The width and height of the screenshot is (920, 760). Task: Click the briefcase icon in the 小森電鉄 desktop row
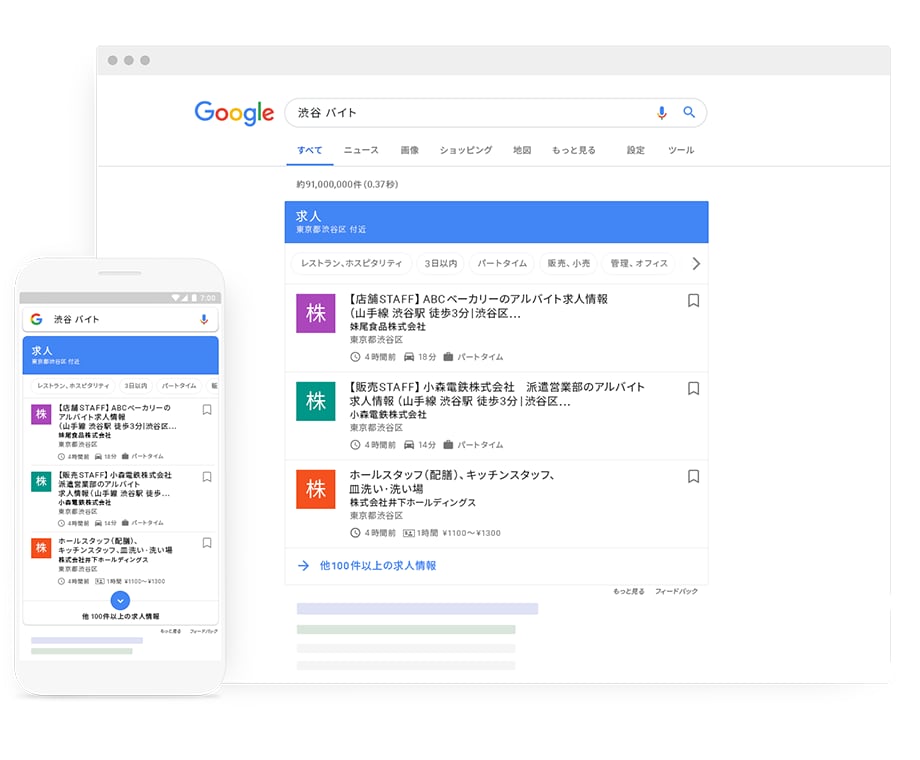[x=448, y=445]
